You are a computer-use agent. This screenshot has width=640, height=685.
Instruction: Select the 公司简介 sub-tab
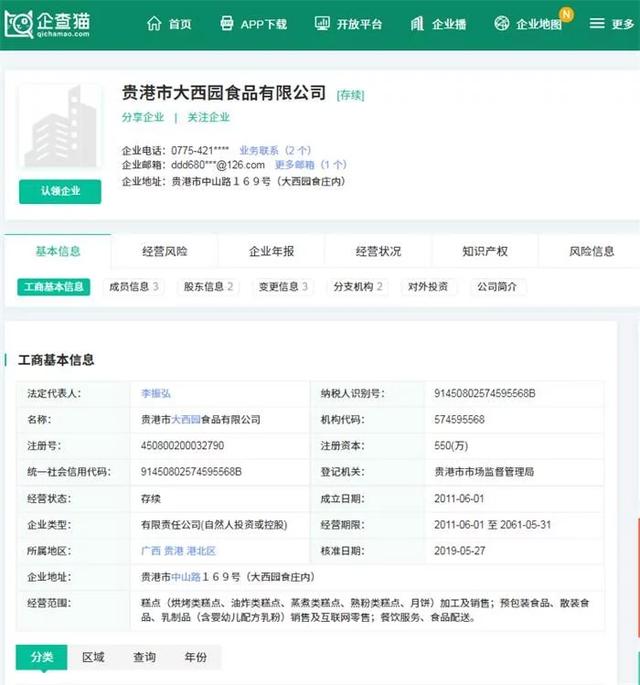(497, 287)
